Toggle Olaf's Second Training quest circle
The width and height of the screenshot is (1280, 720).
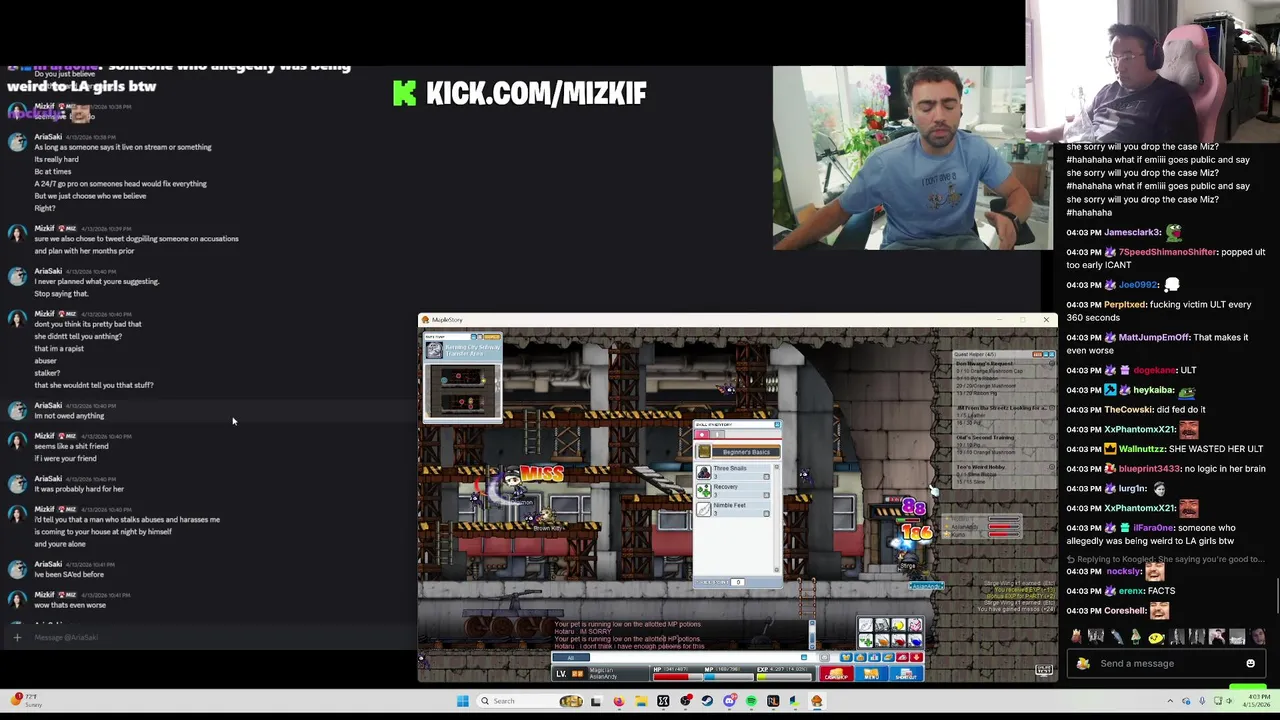tap(1052, 437)
